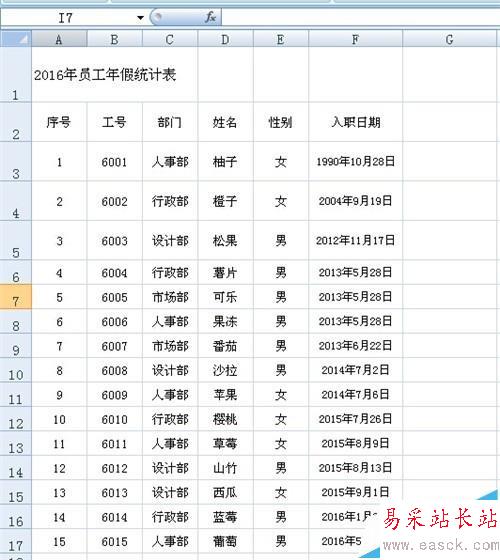The height and width of the screenshot is (560, 500).
Task: Click name cell 柚子
Action: [225, 162]
